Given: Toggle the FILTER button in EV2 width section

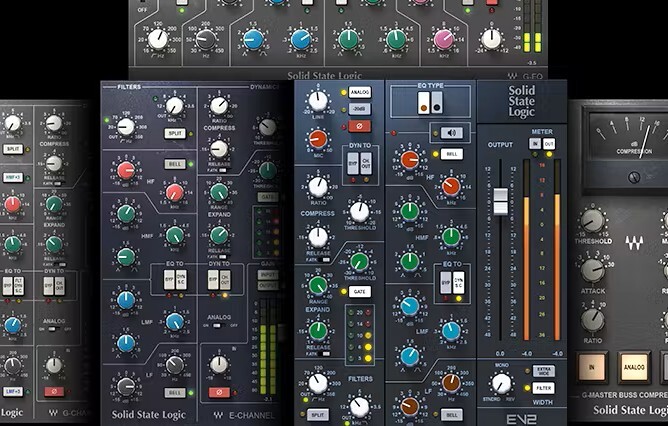Looking at the screenshot, I should click(544, 388).
